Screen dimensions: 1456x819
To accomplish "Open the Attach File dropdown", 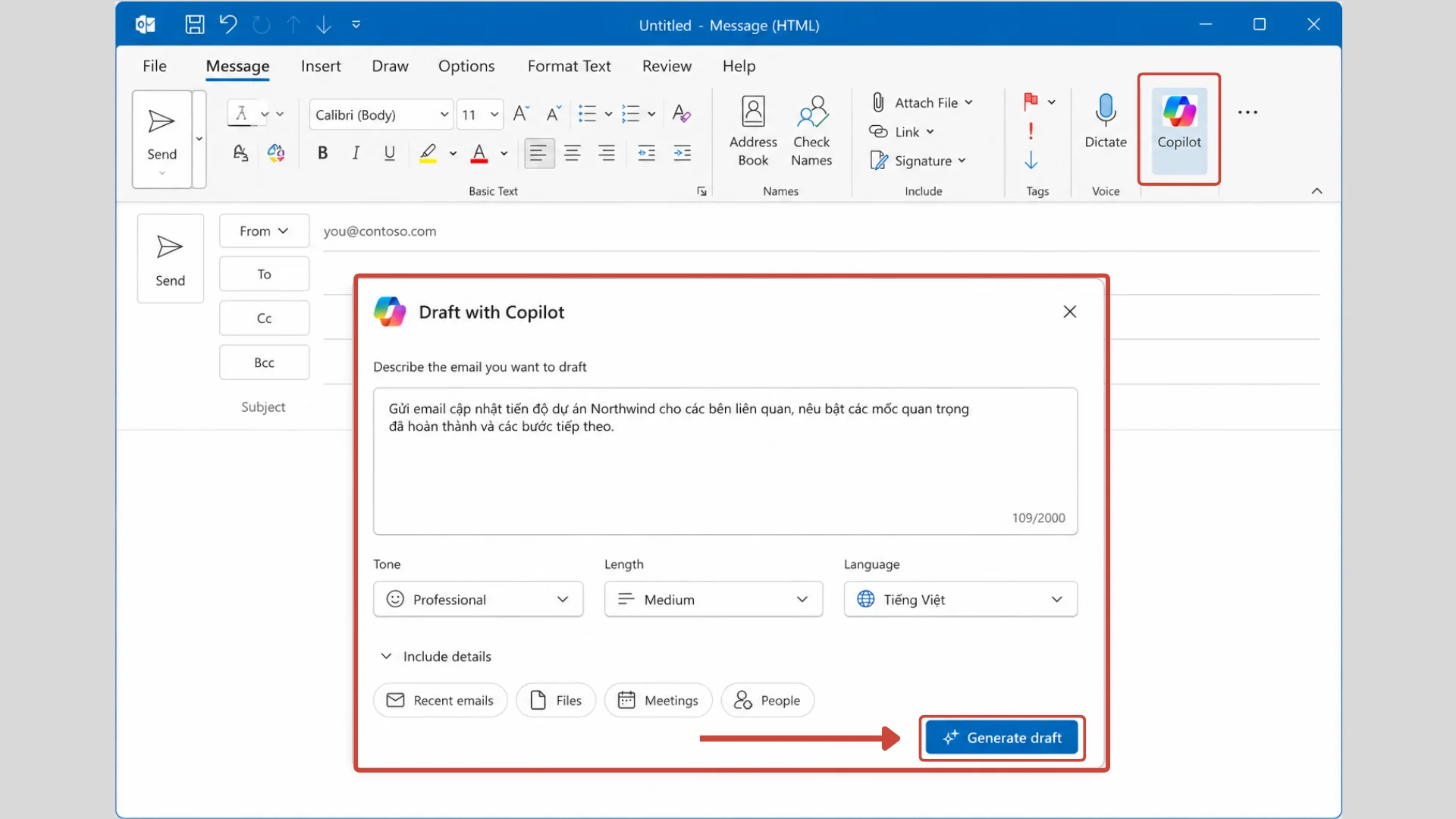I will [921, 102].
